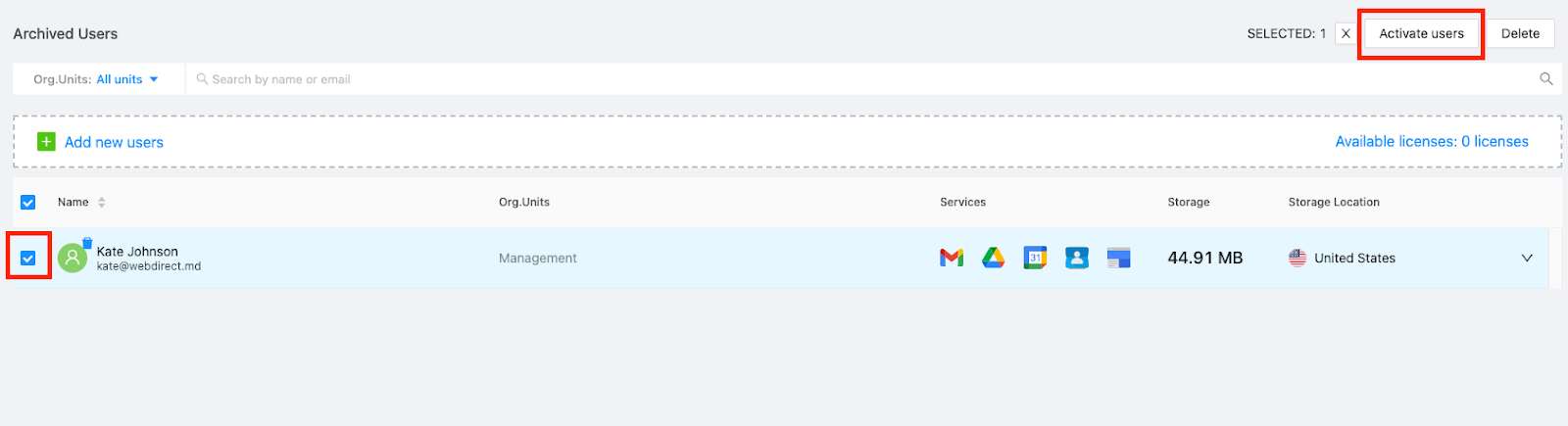Click the Google Calendar service icon

click(1035, 258)
